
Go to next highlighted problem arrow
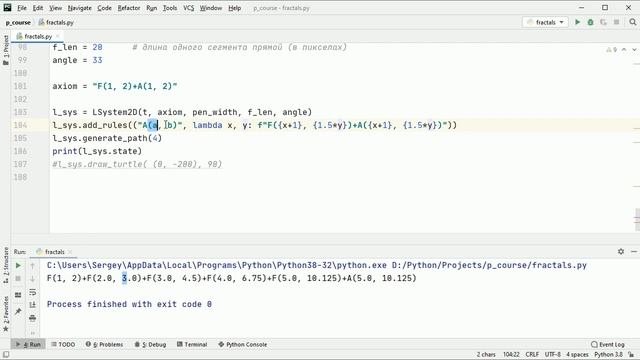coord(634,49)
